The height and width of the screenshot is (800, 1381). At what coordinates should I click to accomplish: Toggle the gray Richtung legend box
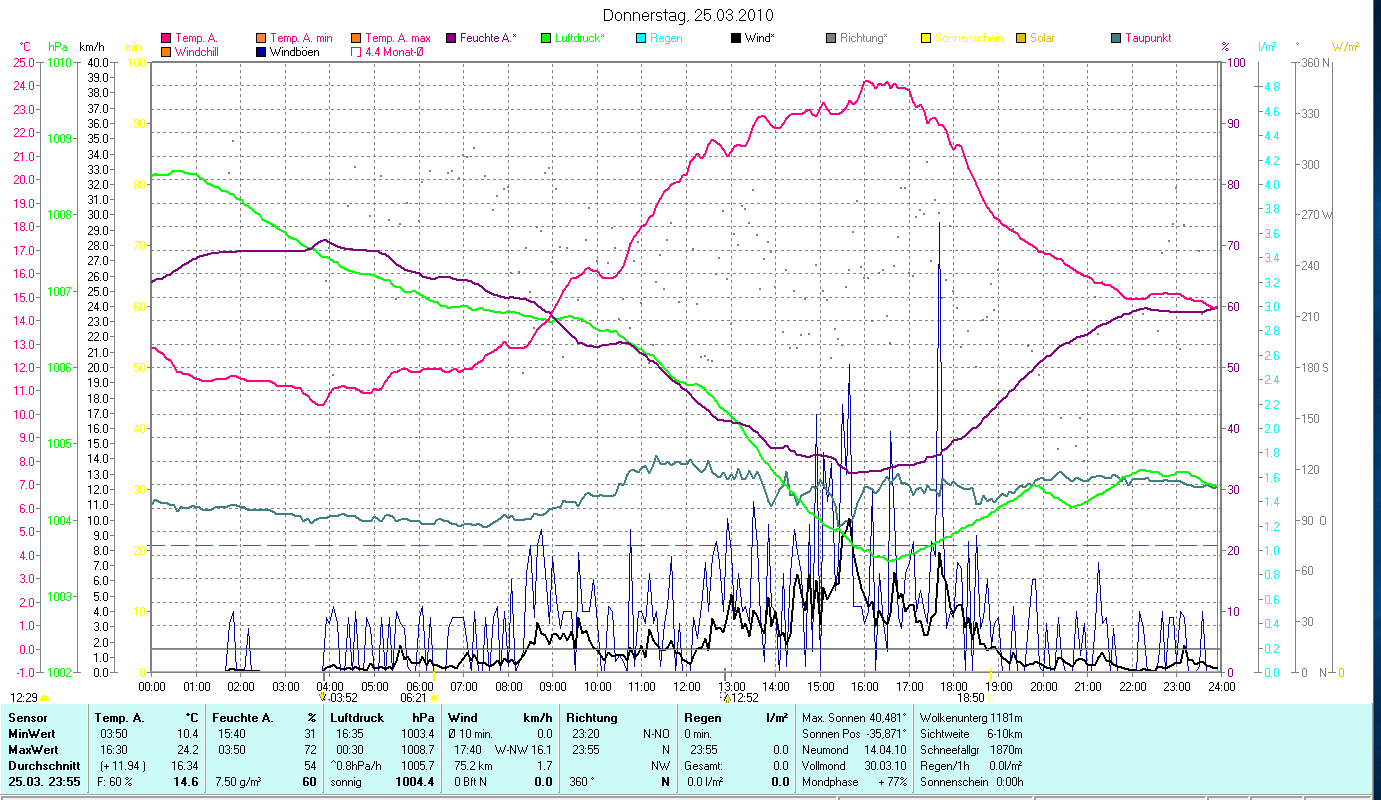click(830, 38)
